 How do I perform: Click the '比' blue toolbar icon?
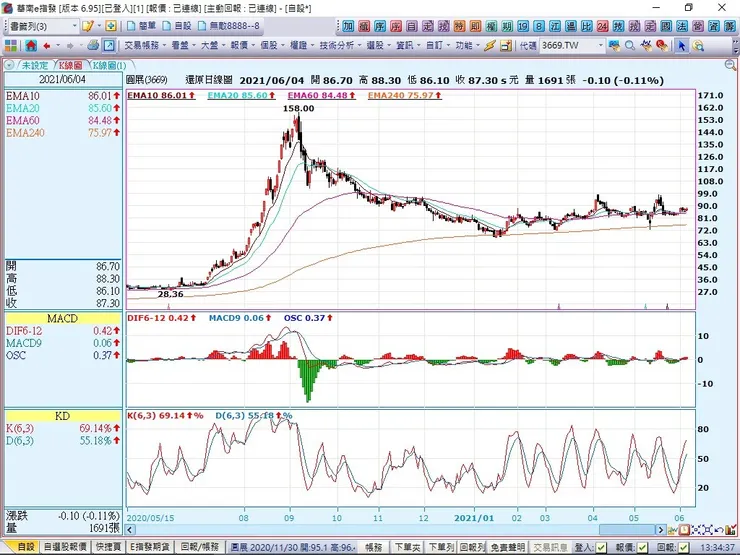point(587,26)
